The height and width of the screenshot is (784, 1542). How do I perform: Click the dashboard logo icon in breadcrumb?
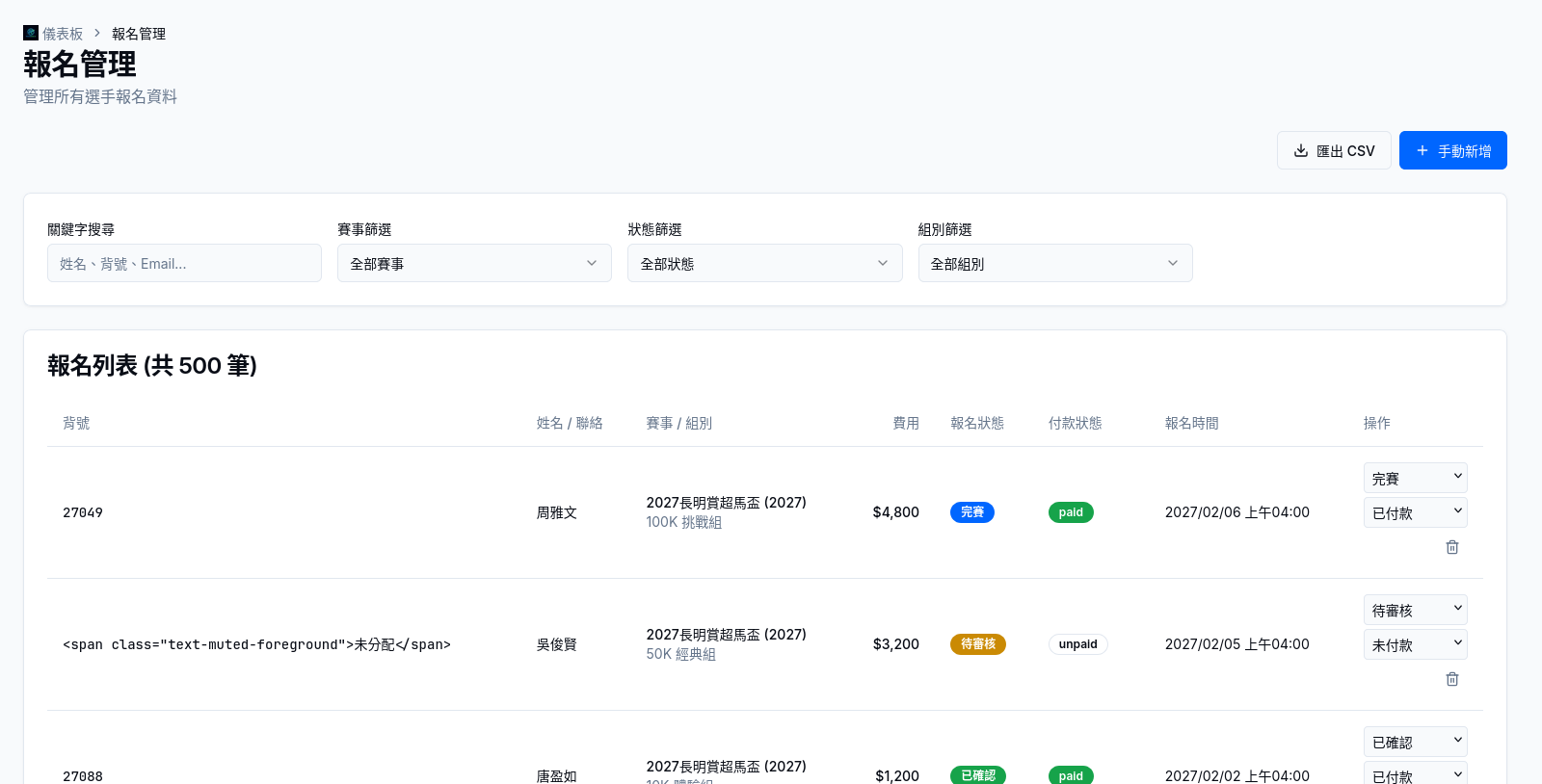[x=31, y=33]
